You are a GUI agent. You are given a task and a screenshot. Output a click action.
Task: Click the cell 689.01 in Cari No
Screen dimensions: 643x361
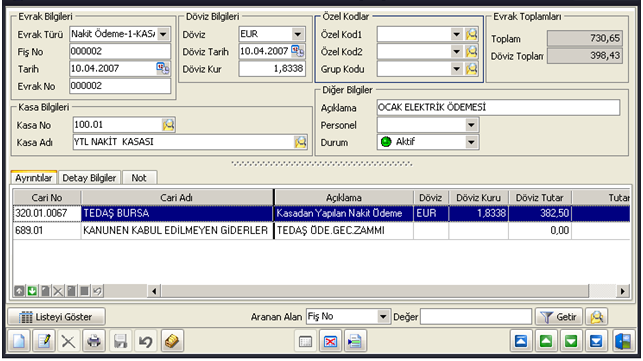[47, 231]
